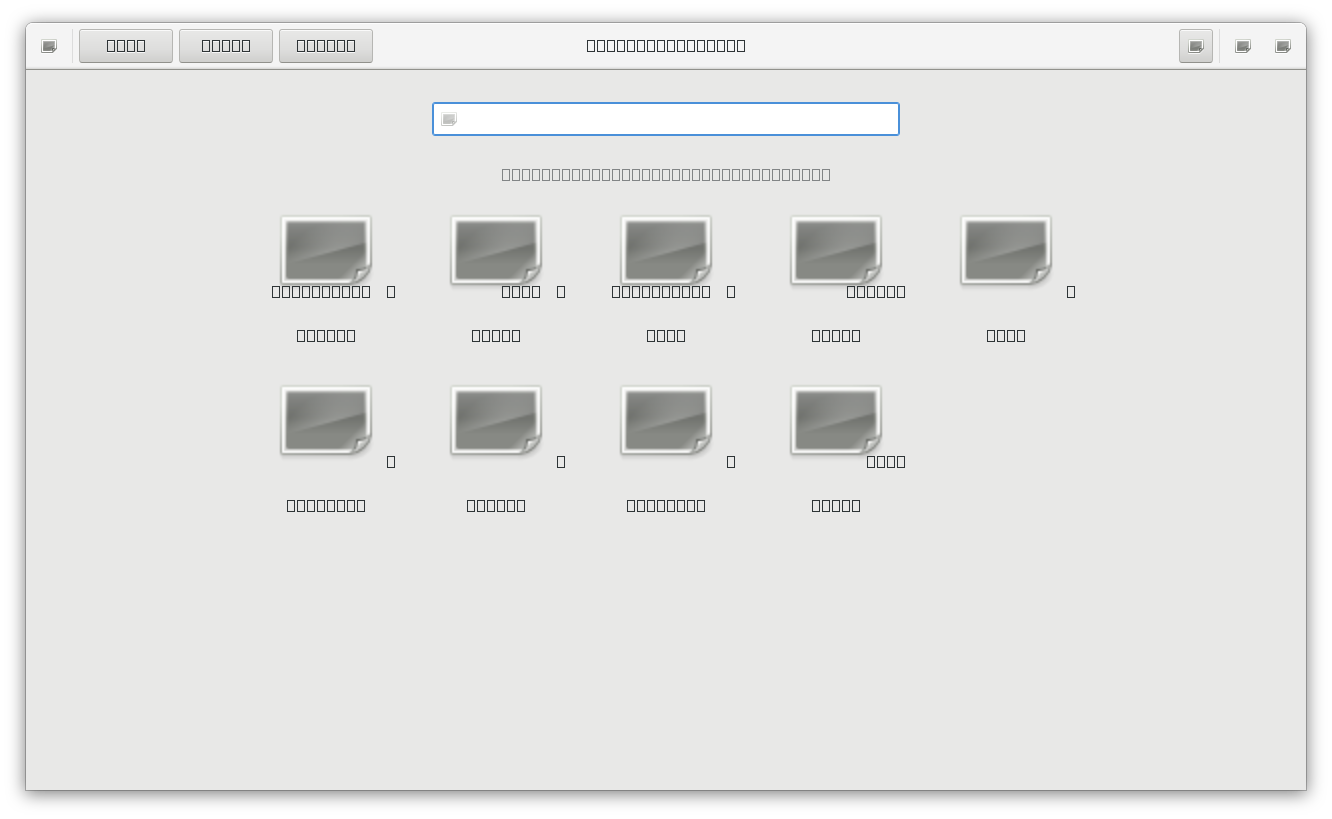Open the first thumbnail in the bottom row
This screenshot has height=819, width=1332.
326,420
